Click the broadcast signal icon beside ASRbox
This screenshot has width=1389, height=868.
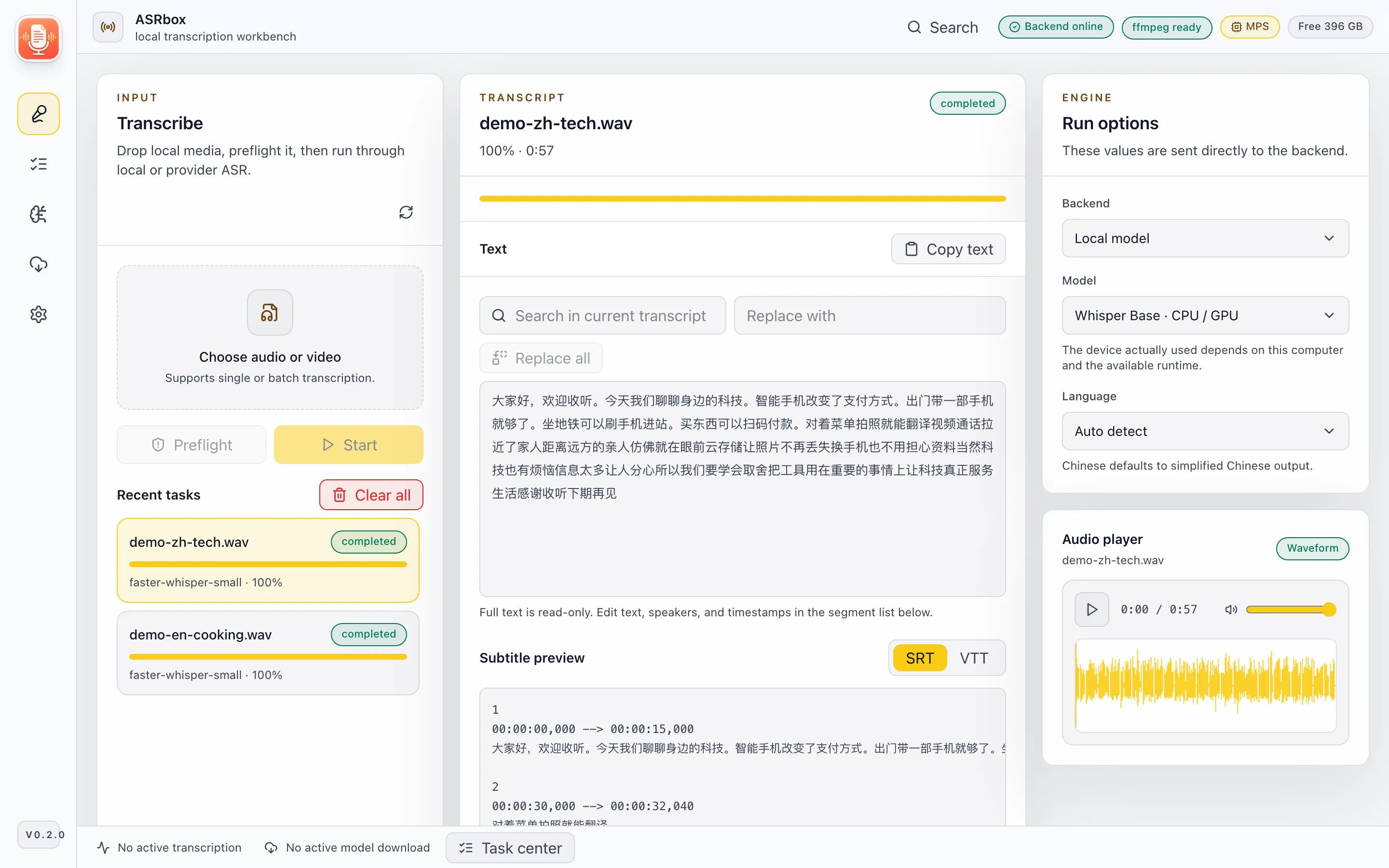click(108, 27)
